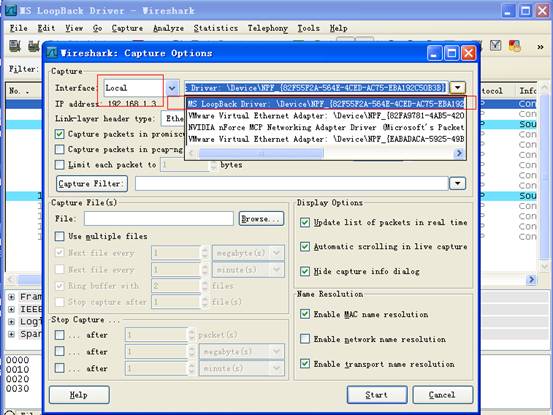This screenshot has width=553, height=415.
Task: Open the coloring rules toolbar icon
Action: [x=515, y=46]
